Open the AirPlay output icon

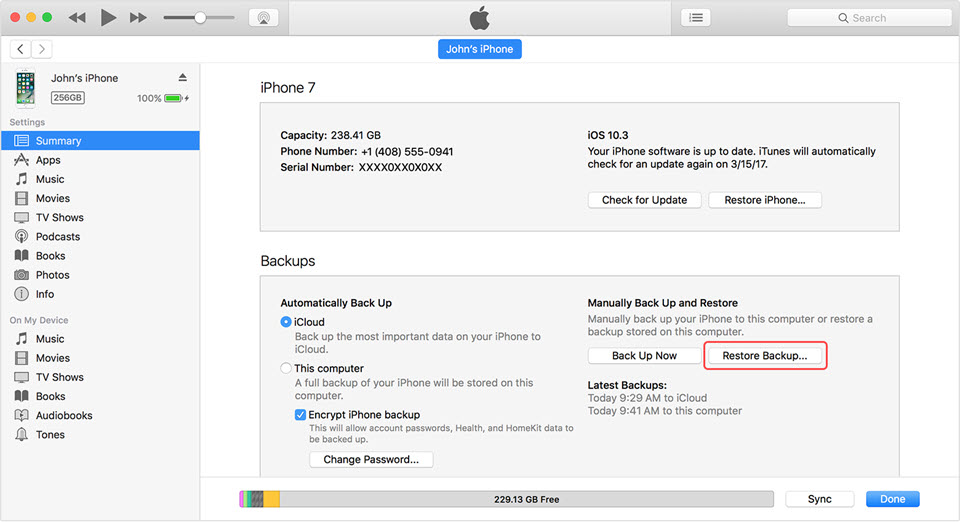264,18
